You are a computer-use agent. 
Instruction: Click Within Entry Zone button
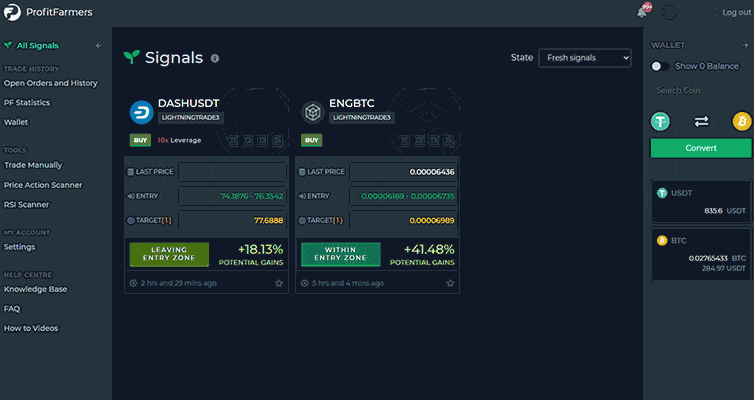click(340, 254)
